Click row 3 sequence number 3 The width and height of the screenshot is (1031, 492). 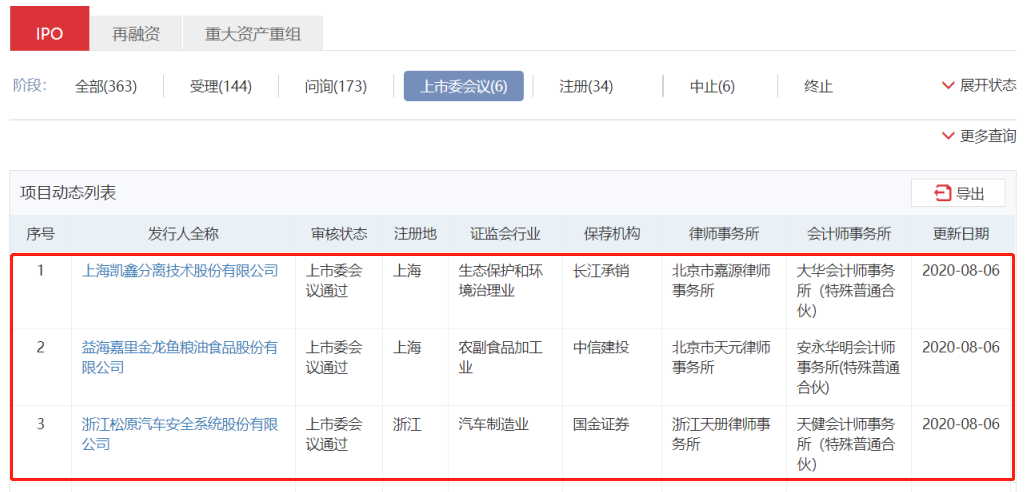[x=40, y=424]
